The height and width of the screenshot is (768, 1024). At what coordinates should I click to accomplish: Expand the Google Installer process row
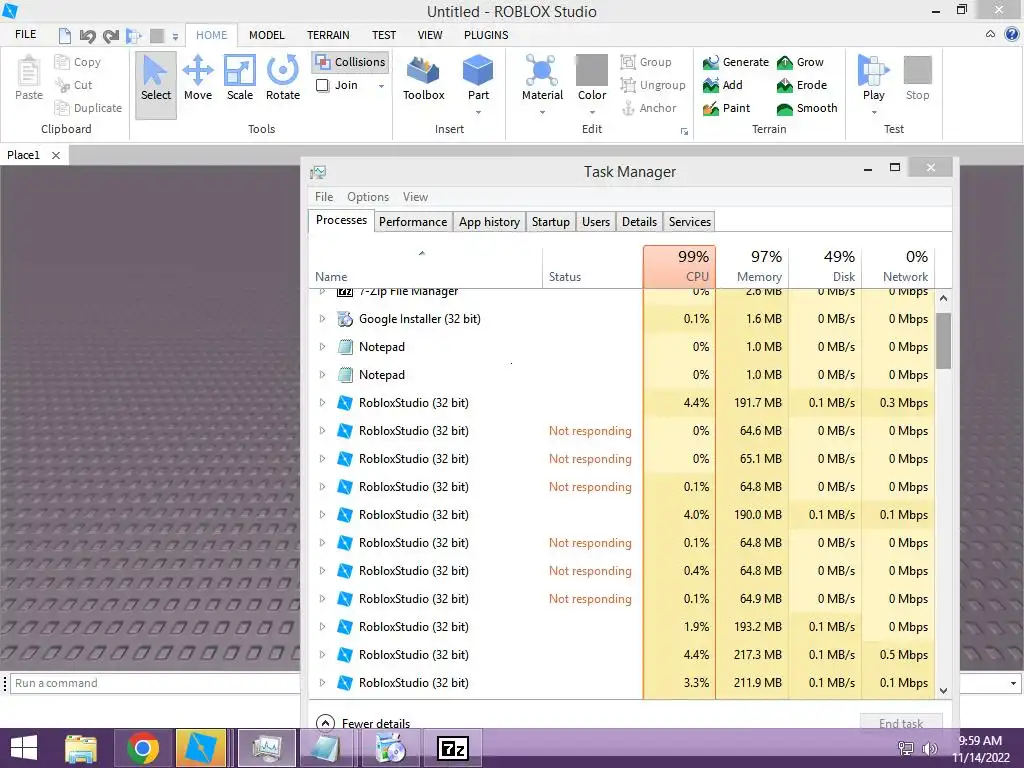[322, 319]
